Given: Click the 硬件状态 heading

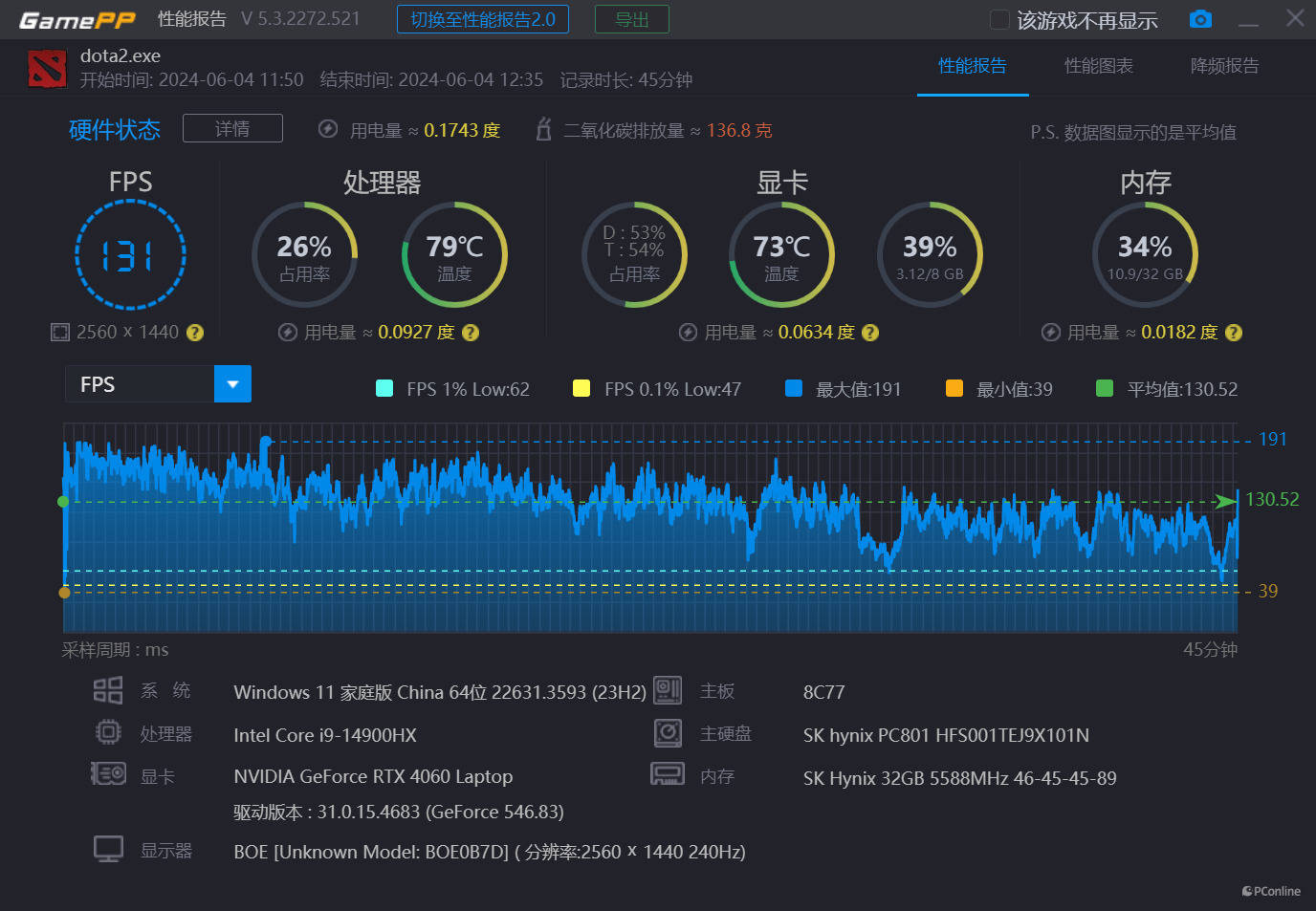Looking at the screenshot, I should (115, 130).
